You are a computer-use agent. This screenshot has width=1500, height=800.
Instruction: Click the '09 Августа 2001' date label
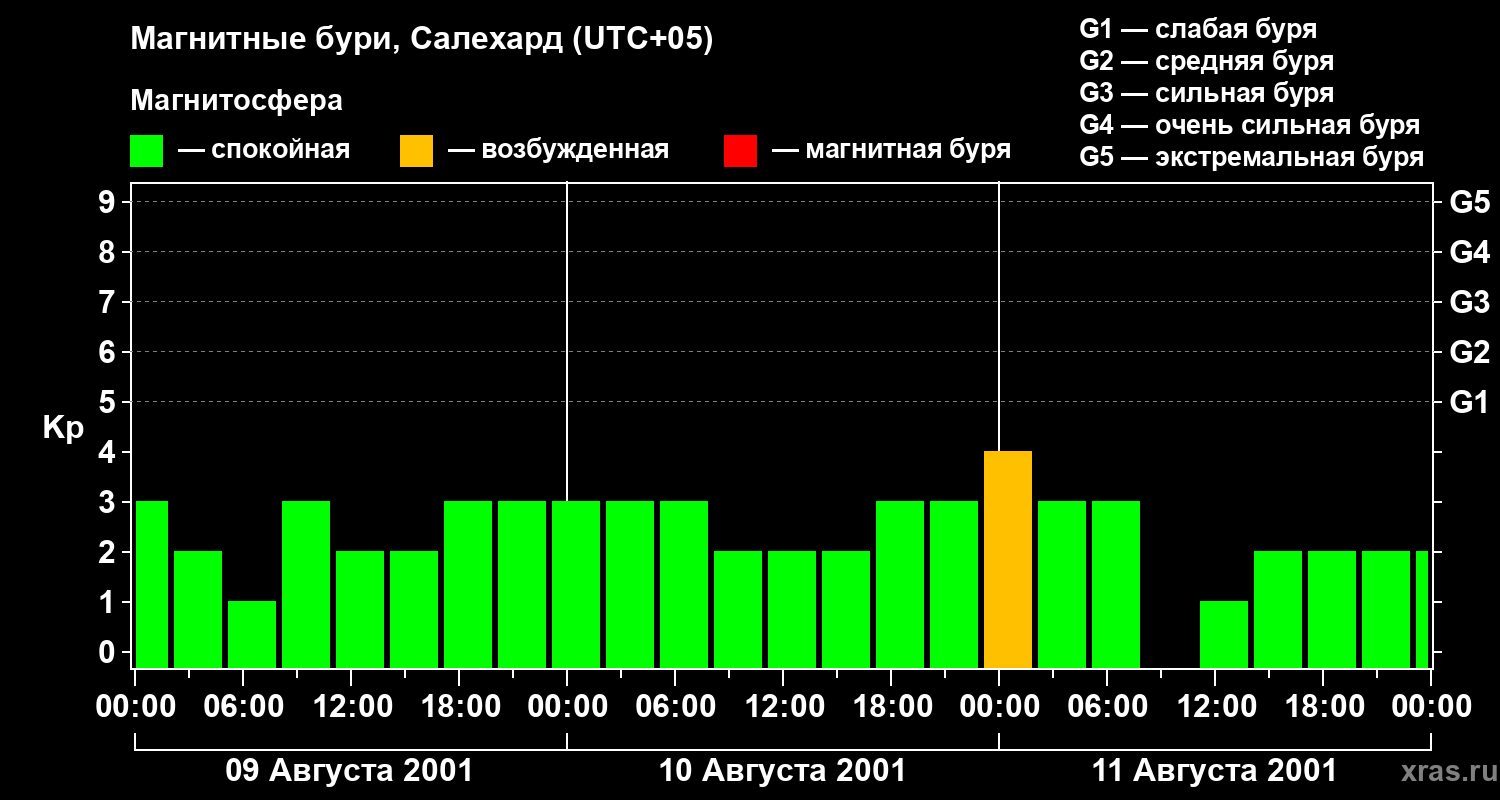pyautogui.click(x=349, y=771)
